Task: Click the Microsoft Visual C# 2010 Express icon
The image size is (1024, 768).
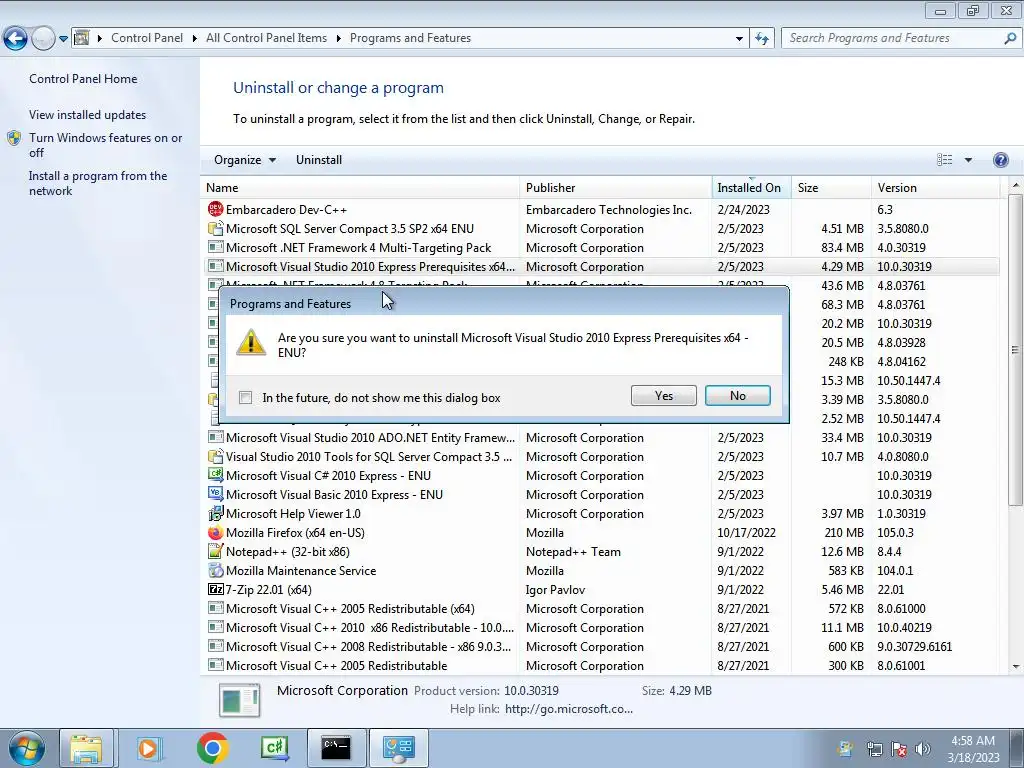Action: pos(215,475)
